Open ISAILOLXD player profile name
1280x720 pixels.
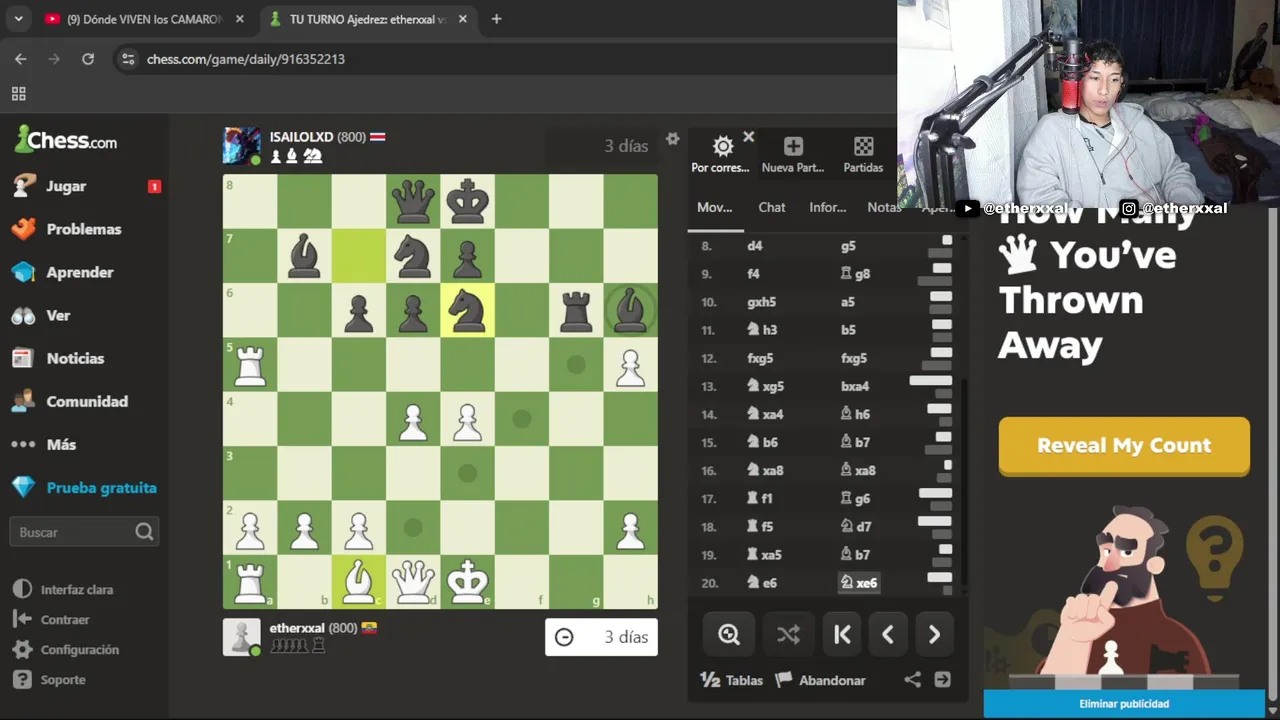pyautogui.click(x=301, y=137)
